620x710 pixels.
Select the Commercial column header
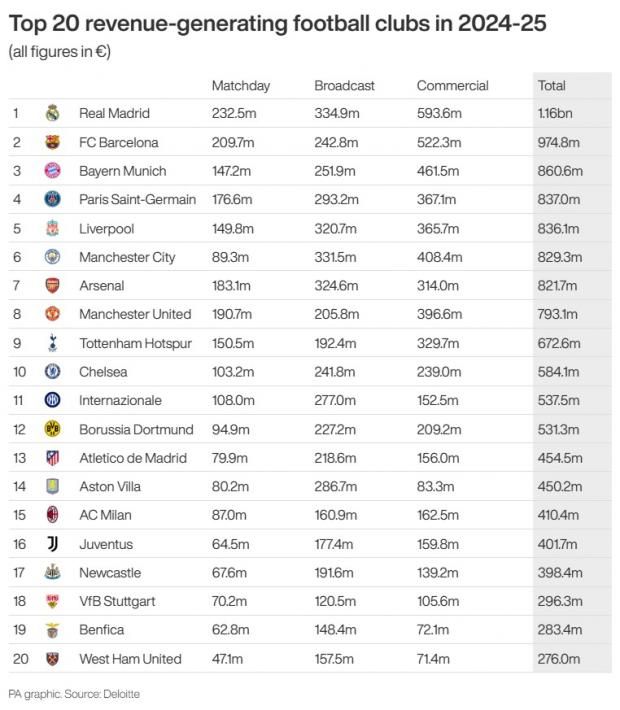click(x=452, y=86)
